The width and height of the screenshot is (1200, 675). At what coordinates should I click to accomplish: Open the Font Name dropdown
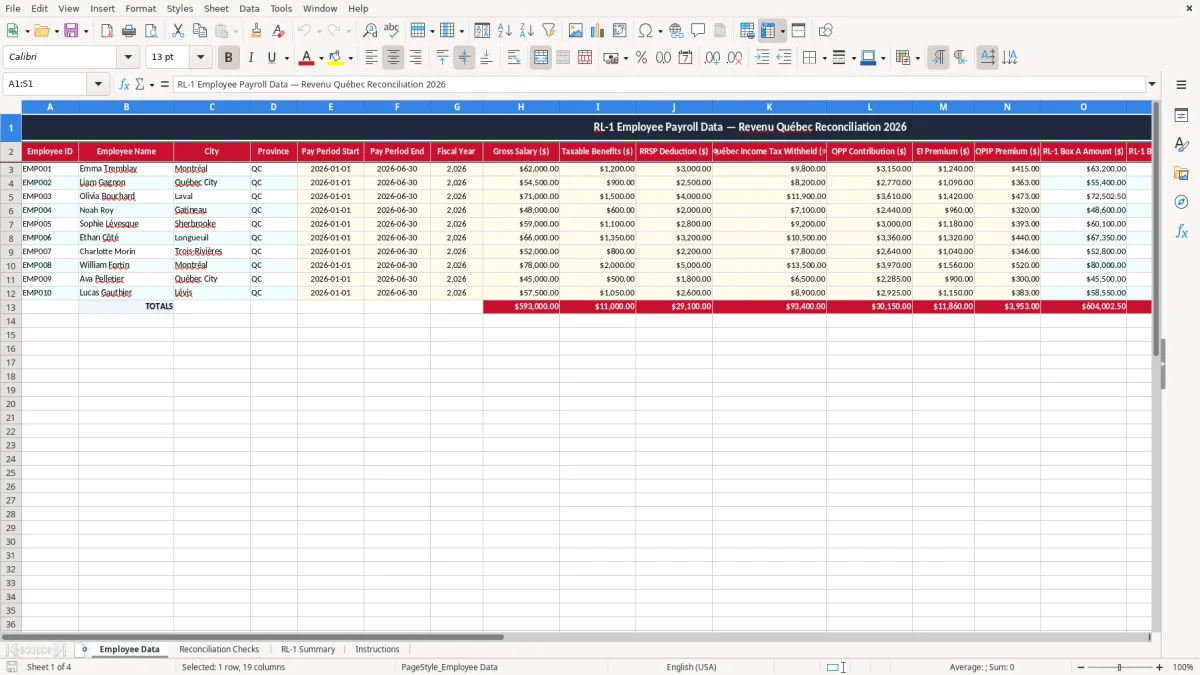(x=128, y=58)
